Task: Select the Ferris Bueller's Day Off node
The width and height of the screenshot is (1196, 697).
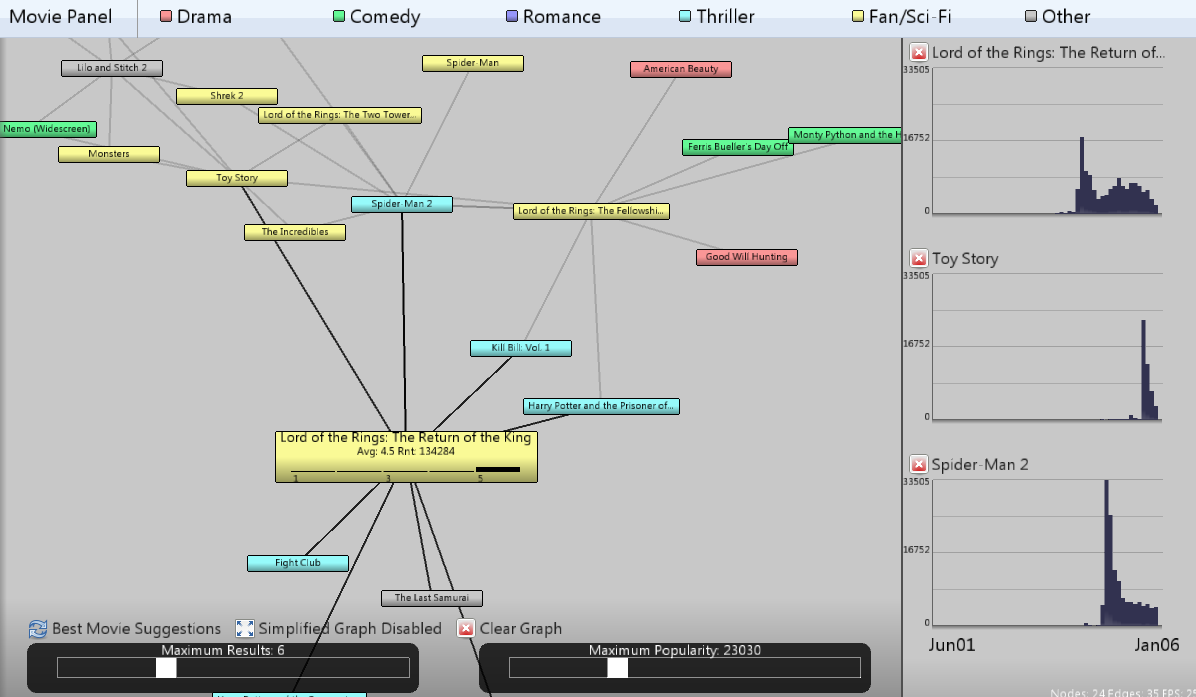Action: 738,147
